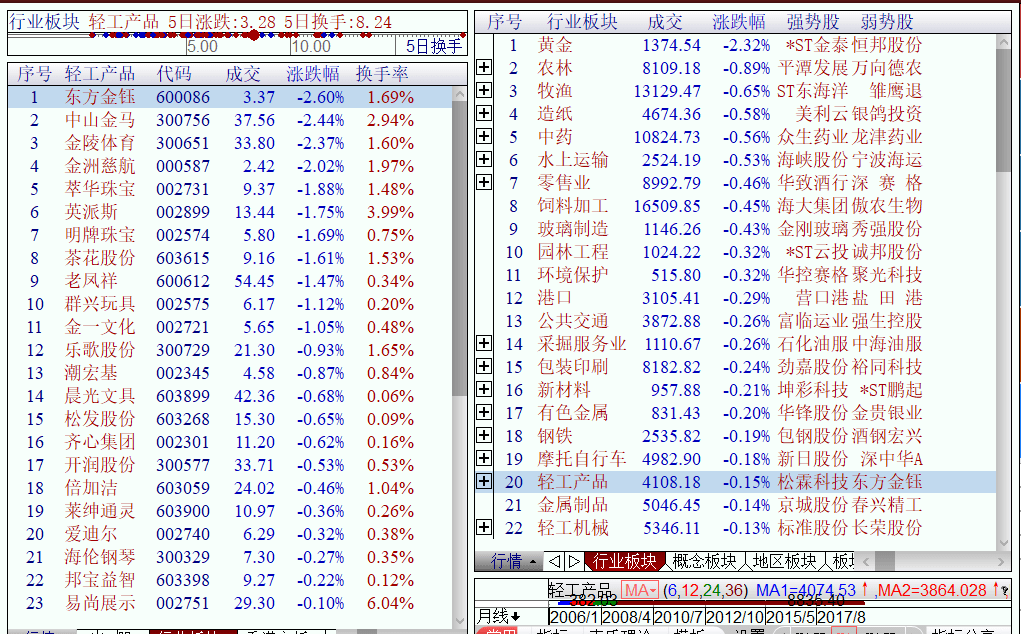The image size is (1021, 634).
Task: Click the sector list vertical scrollbar thumb
Action: tap(1003, 111)
